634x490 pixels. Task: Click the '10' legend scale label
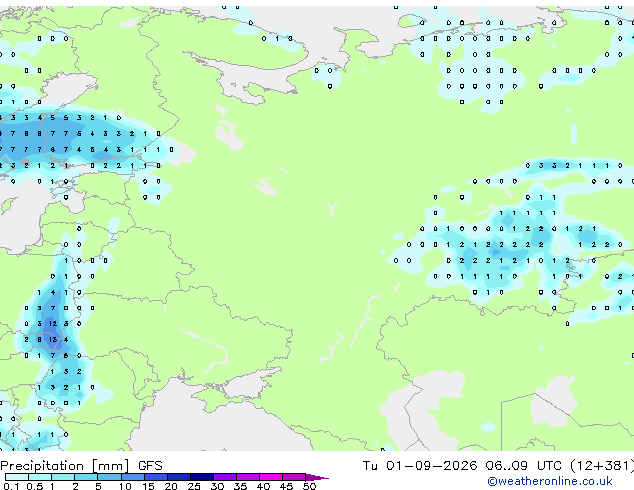[125, 486]
